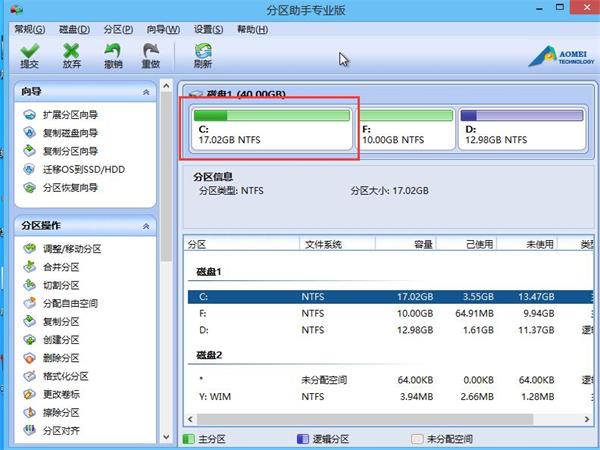Click the blue 逻辑分区 legend swatch
This screenshot has width=600, height=450.
(x=303, y=439)
